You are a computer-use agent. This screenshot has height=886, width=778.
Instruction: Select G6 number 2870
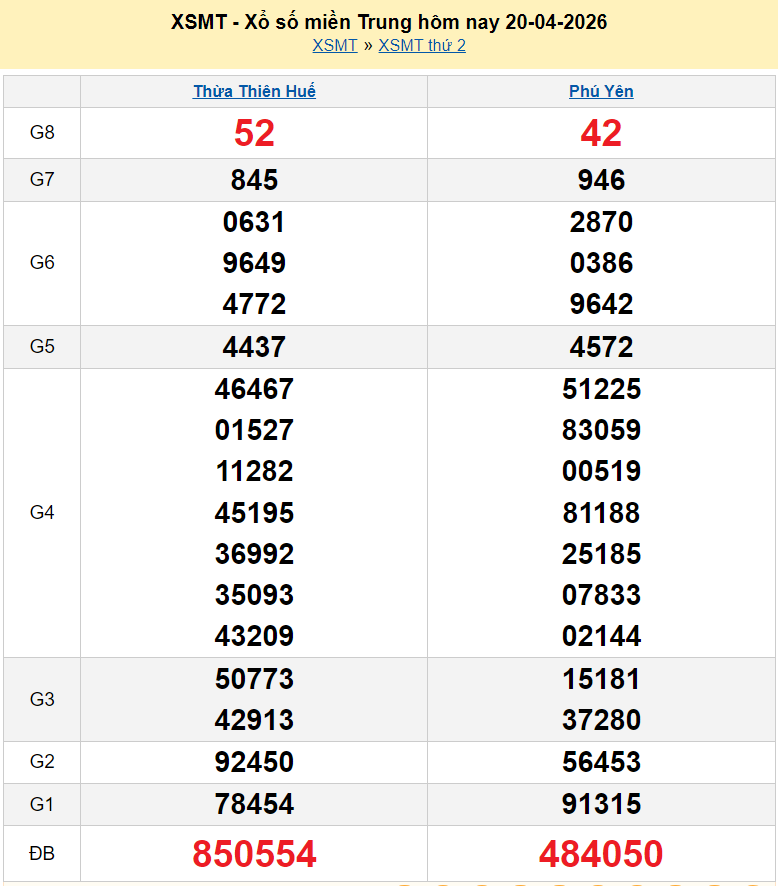click(601, 222)
